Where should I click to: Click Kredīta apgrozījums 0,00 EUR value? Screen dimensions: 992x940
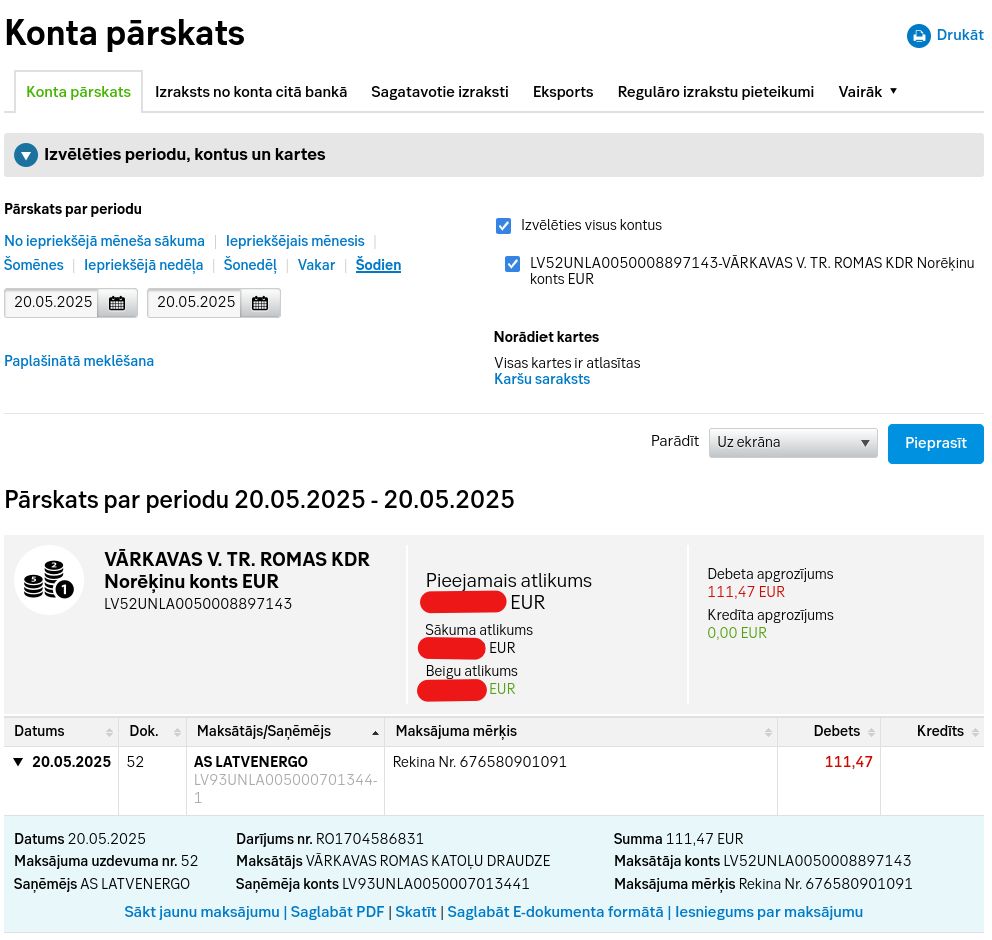point(737,633)
